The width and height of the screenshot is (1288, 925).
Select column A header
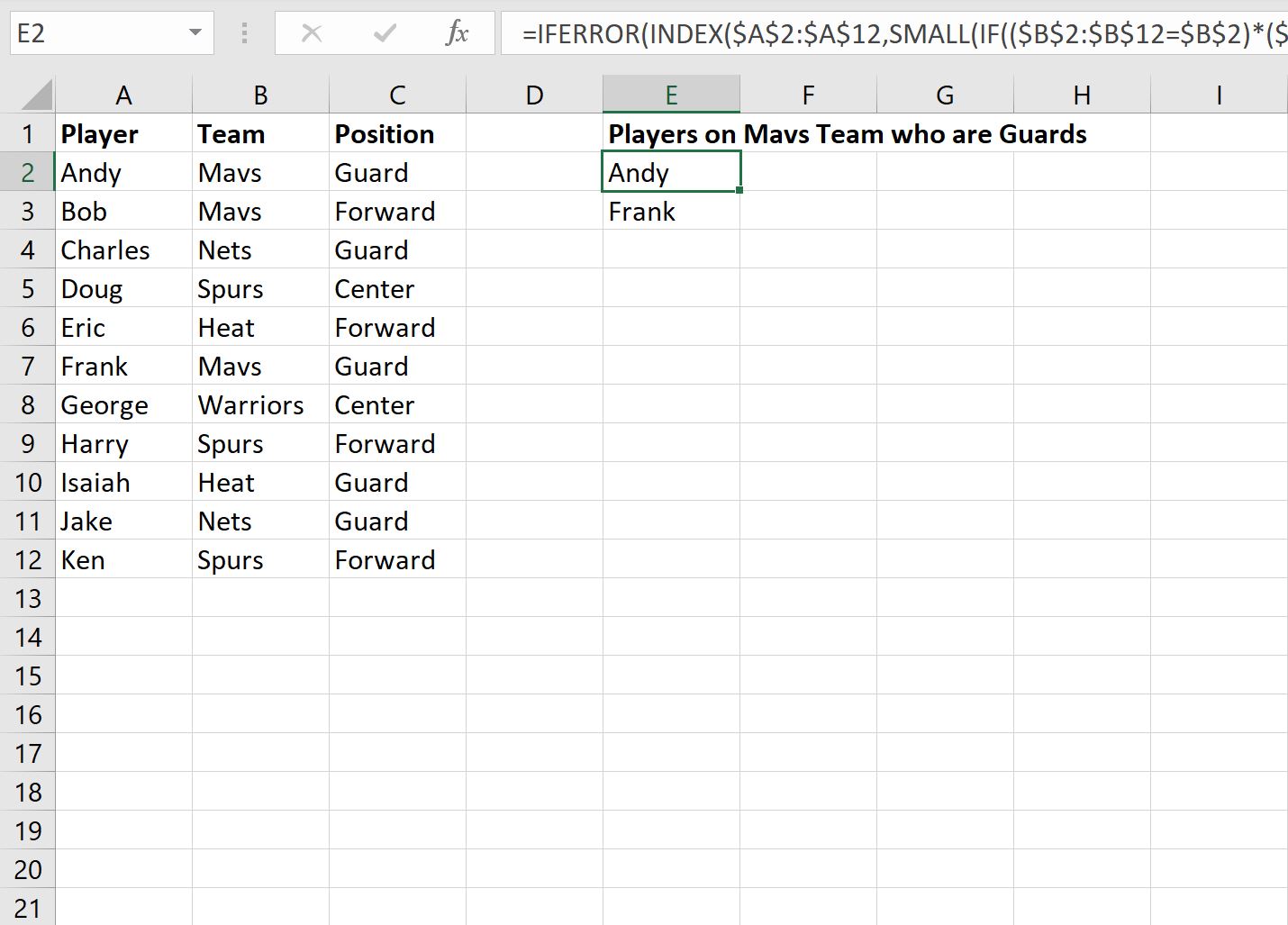coord(123,94)
